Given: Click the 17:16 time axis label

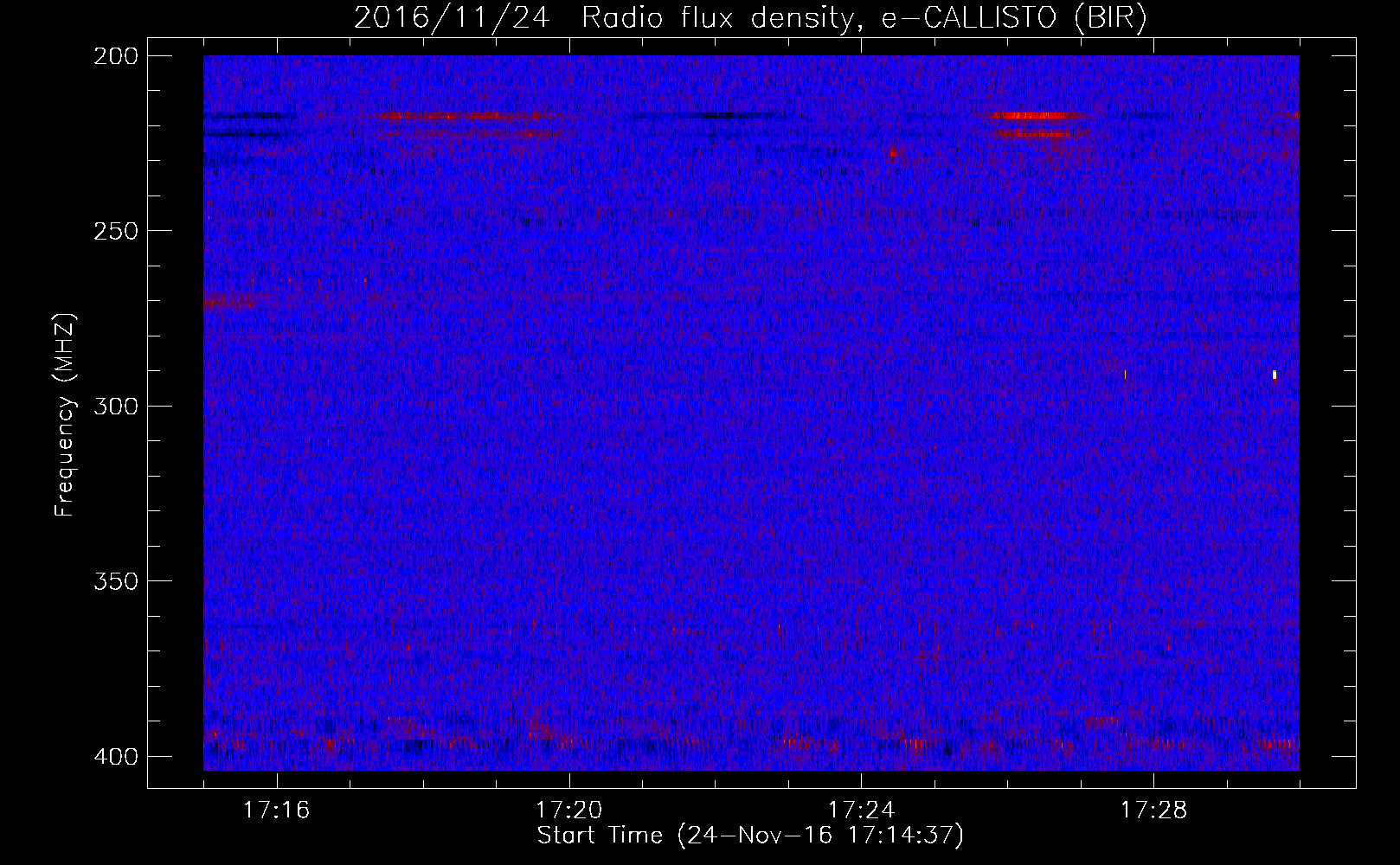Looking at the screenshot, I should pos(276,811).
